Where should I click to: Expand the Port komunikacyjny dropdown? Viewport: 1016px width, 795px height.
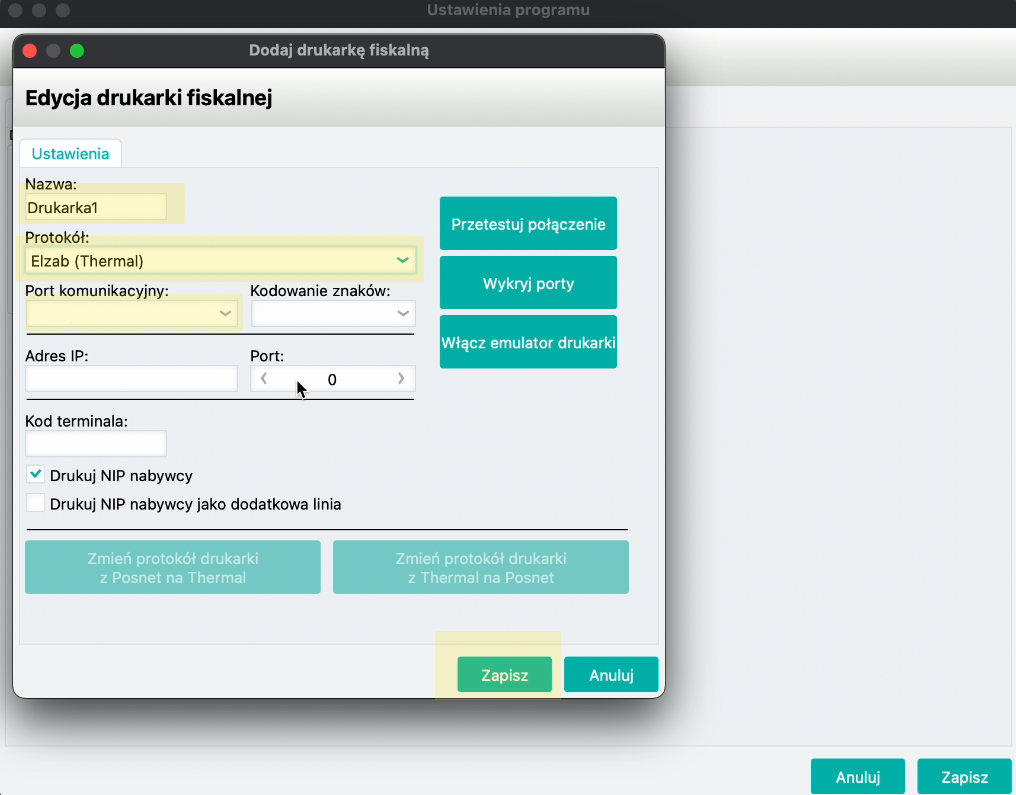132,314
